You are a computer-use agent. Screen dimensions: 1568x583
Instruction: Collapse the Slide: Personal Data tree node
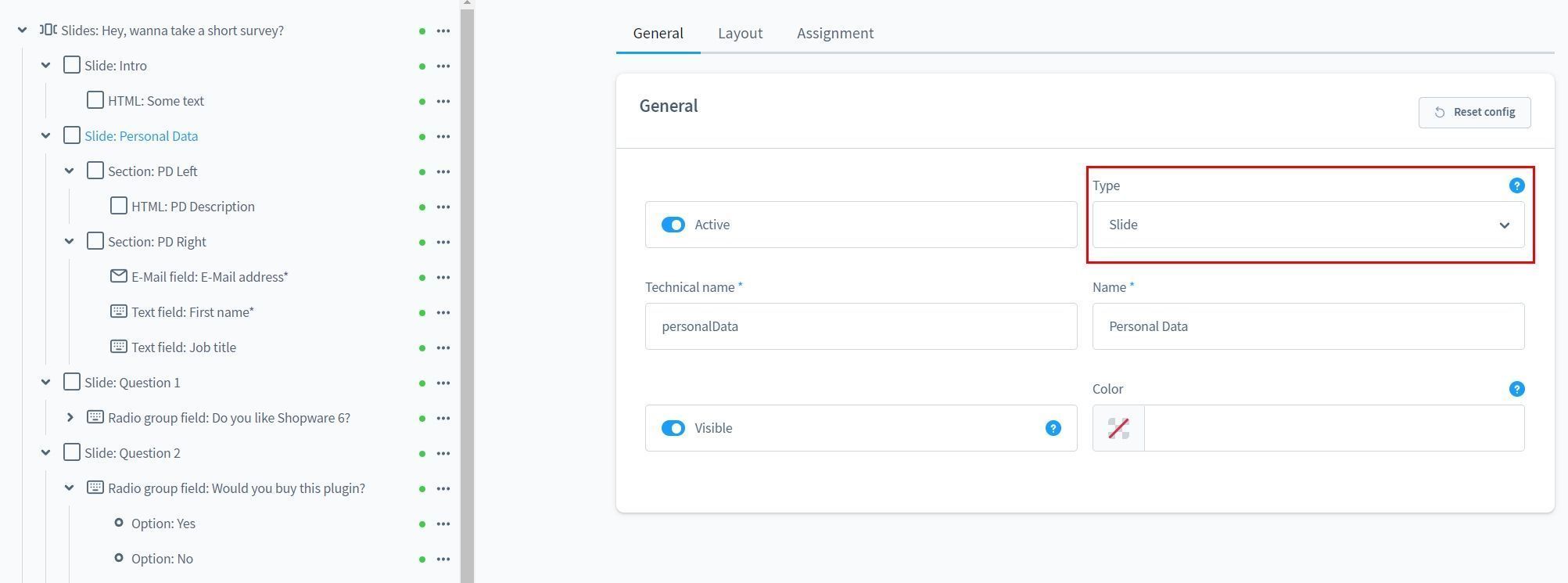click(45, 136)
